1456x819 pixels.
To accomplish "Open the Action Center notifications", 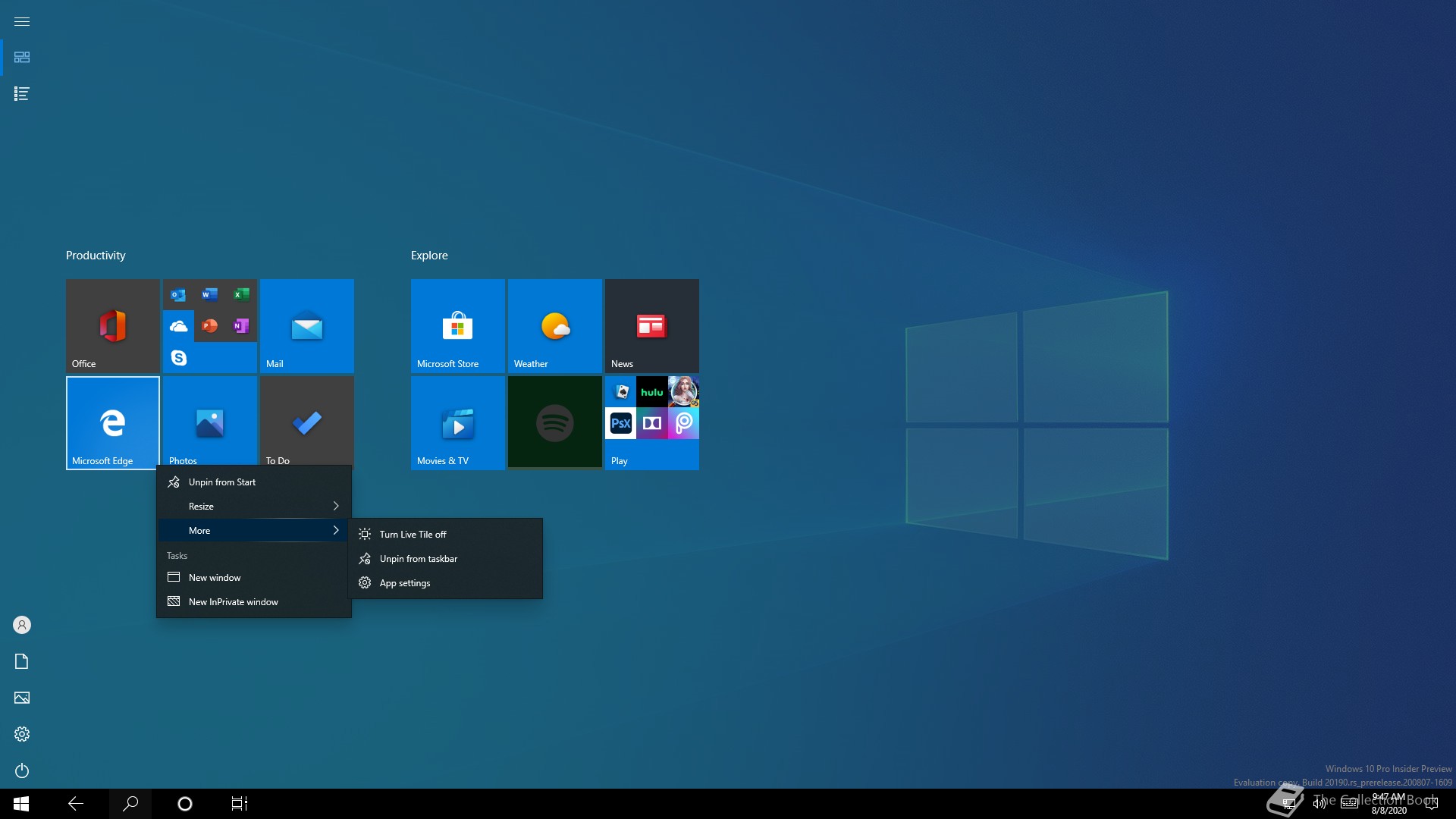I will point(1432,804).
